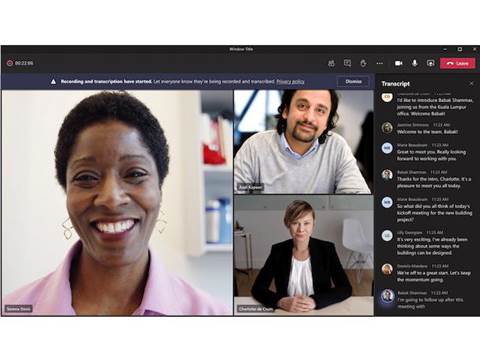480x360 pixels.
Task: Click the Transcript panel heading
Action: (395, 84)
